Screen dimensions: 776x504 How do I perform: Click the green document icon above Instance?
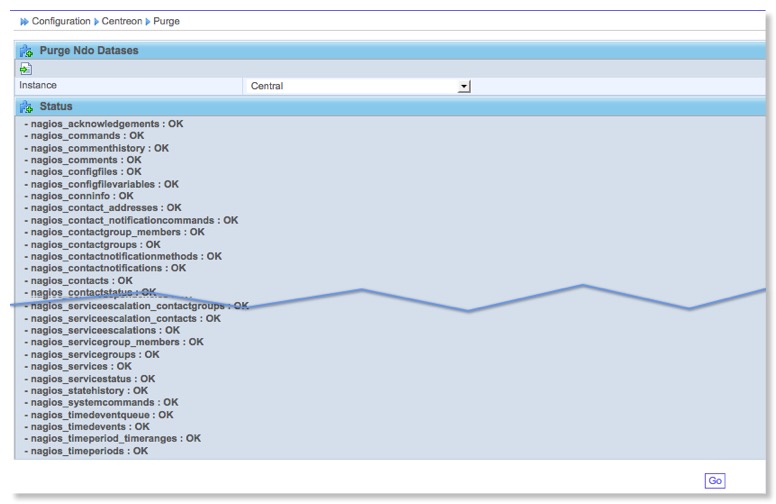25,68
